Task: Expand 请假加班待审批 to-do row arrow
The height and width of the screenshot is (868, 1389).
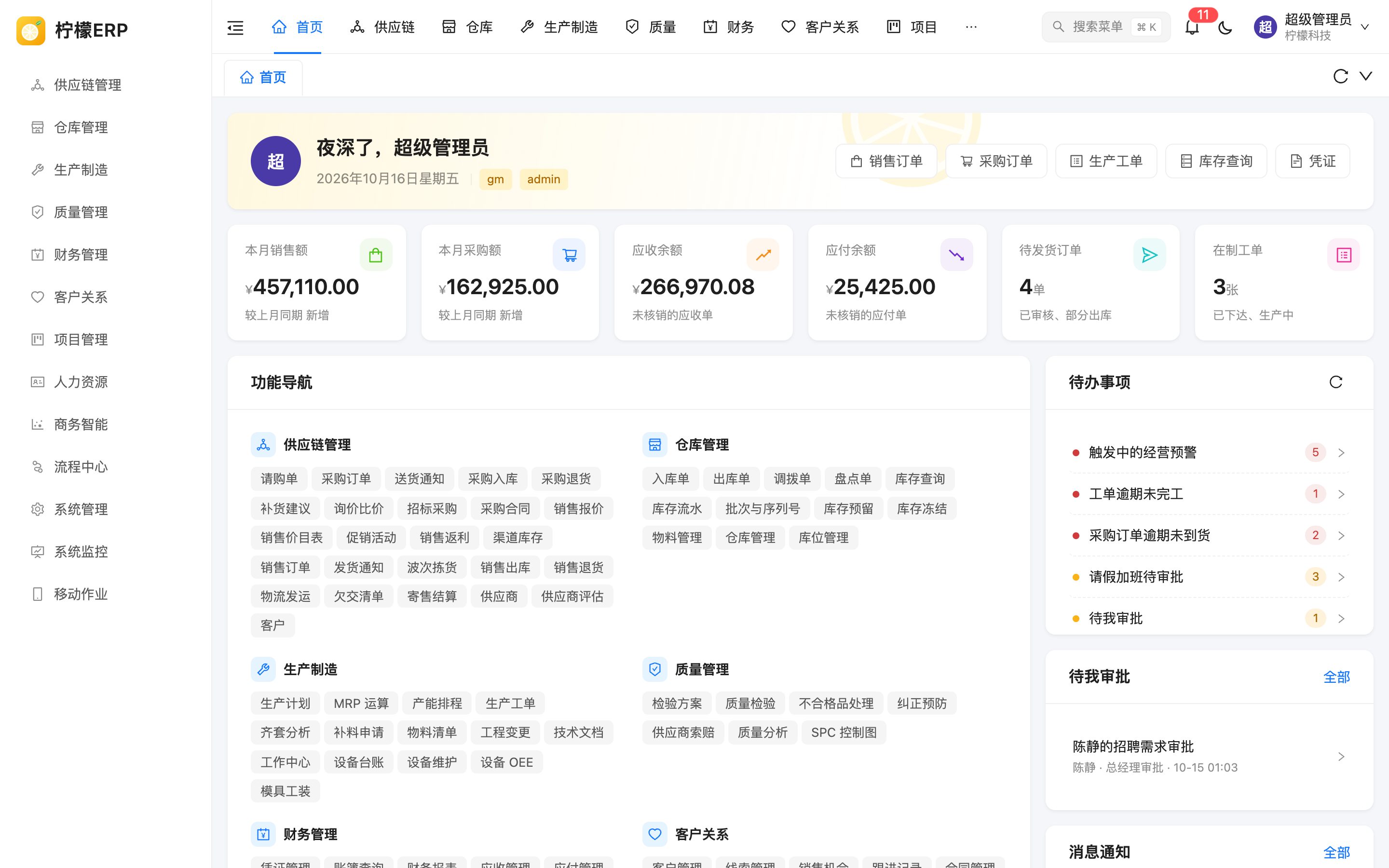Action: tap(1341, 578)
